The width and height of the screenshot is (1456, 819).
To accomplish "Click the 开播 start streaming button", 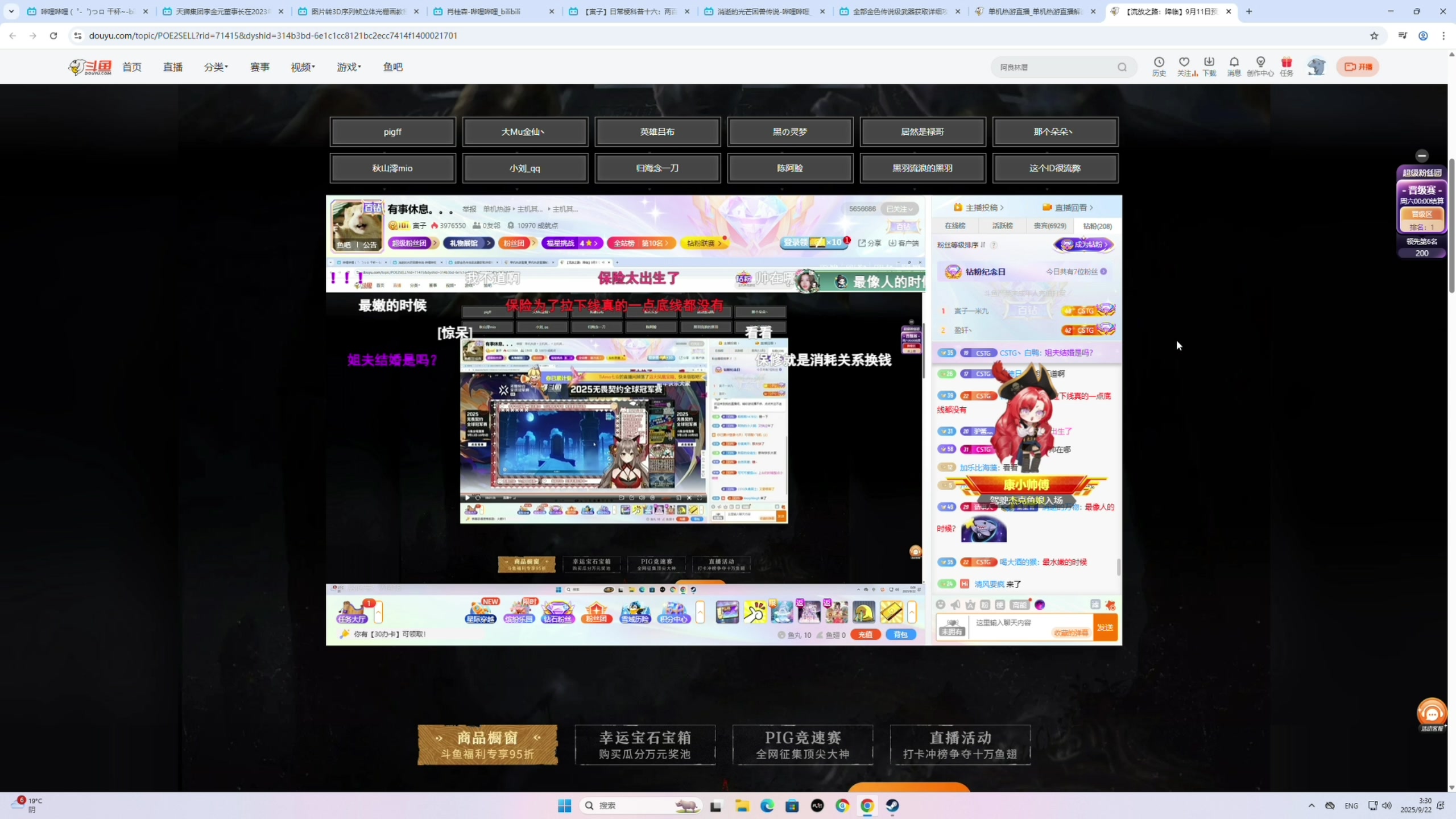I will click(x=1358, y=67).
